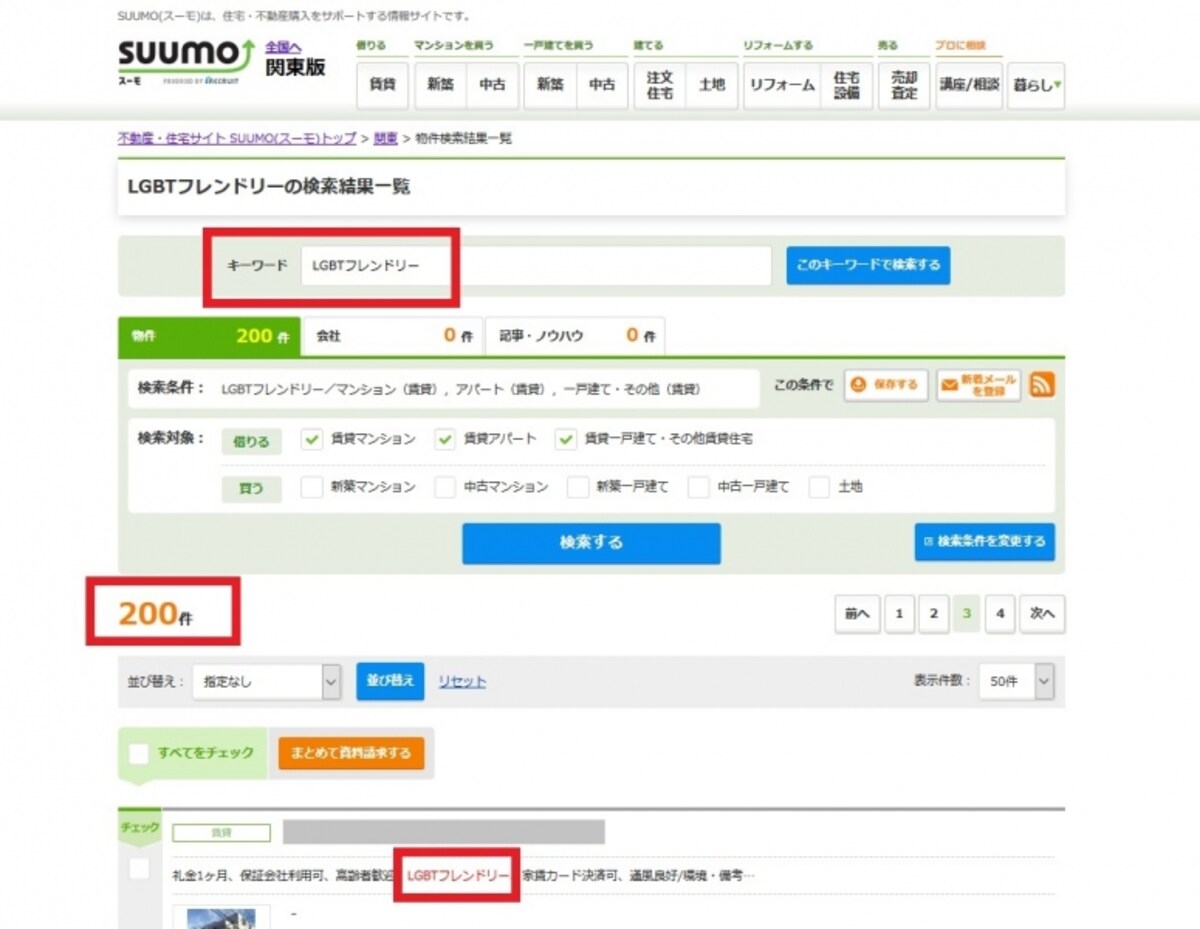Uncheck 賃貸アパート checkbox
The height and width of the screenshot is (929, 1200).
[445, 439]
